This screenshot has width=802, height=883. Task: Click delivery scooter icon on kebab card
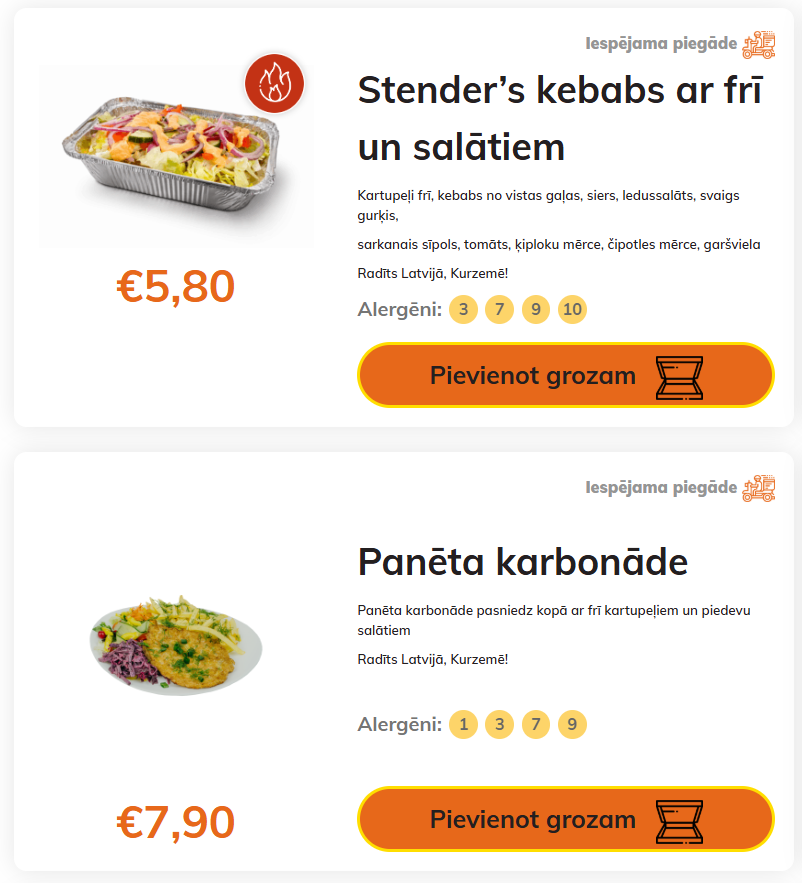(x=759, y=44)
